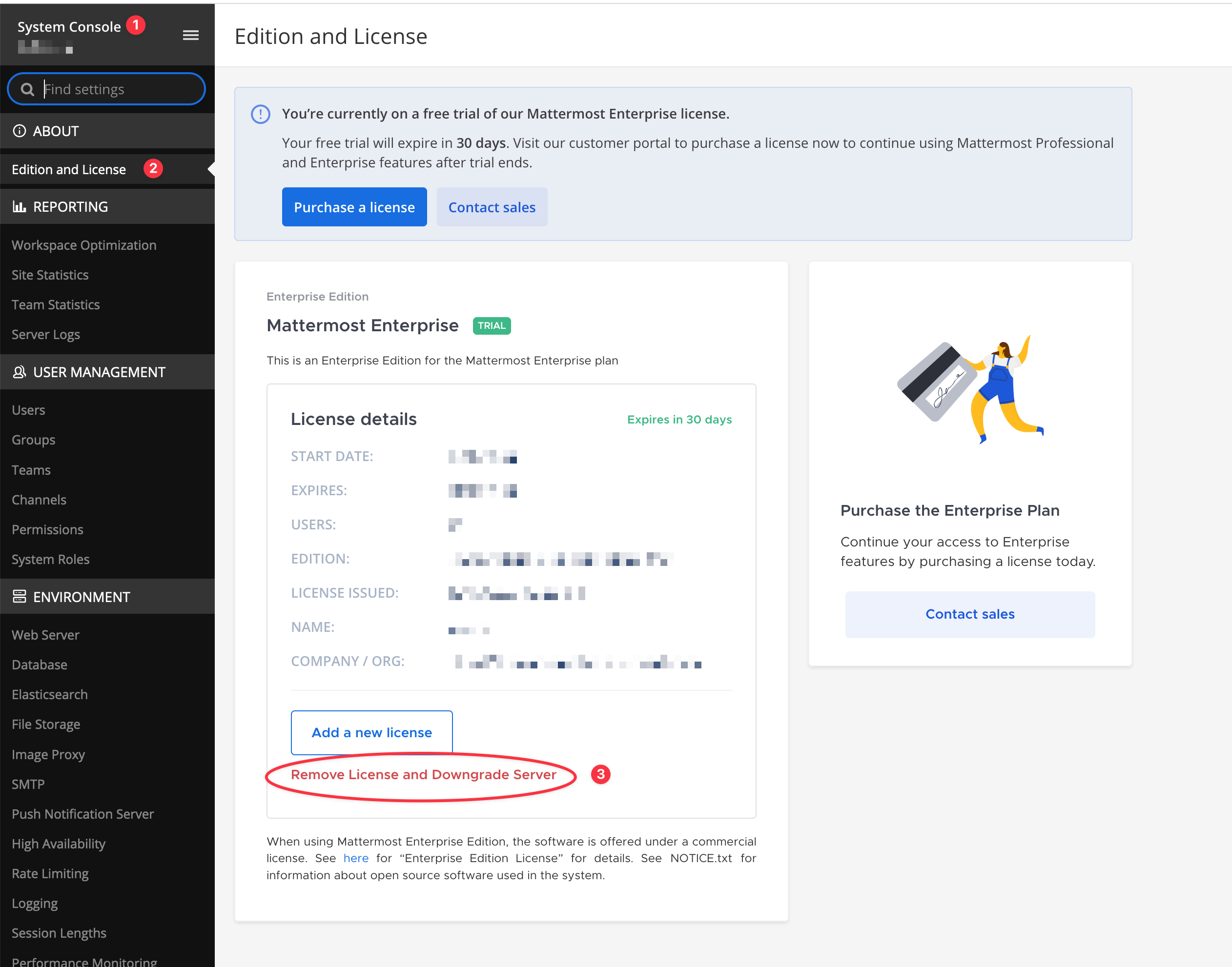Click the search magnifier icon
1232x967 pixels.
pyautogui.click(x=27, y=89)
